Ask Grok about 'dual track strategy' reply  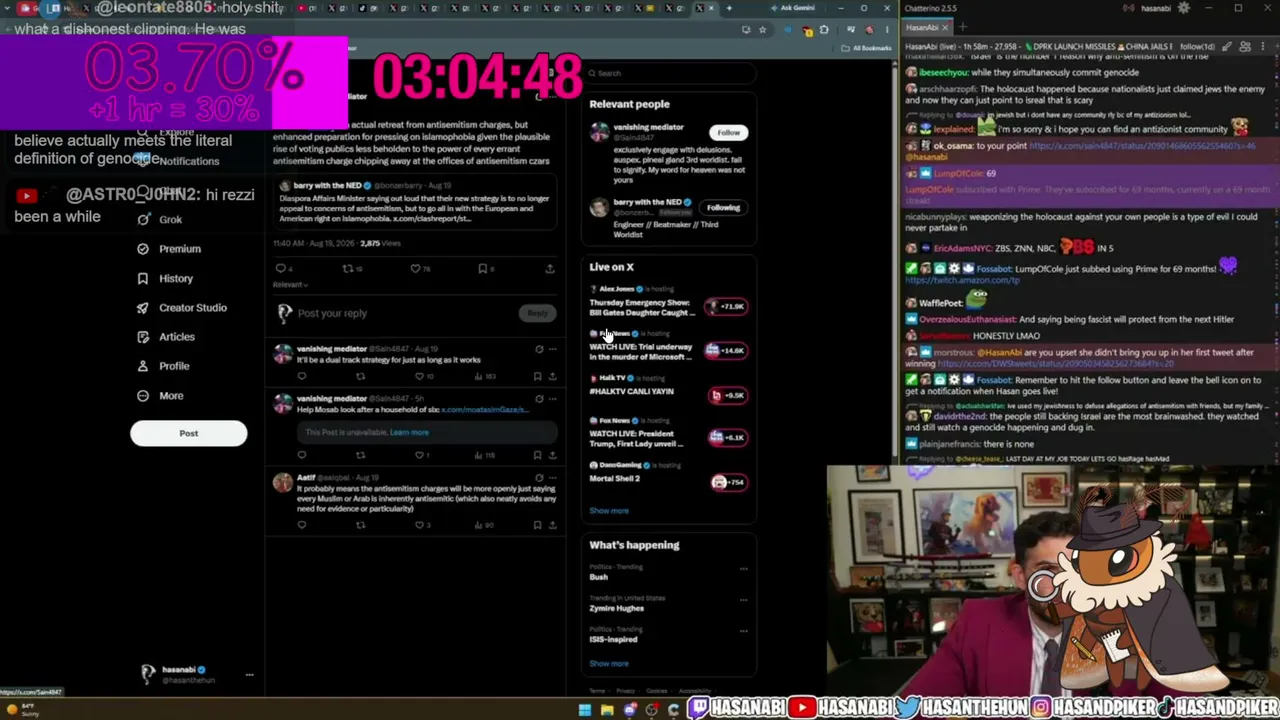(x=539, y=349)
